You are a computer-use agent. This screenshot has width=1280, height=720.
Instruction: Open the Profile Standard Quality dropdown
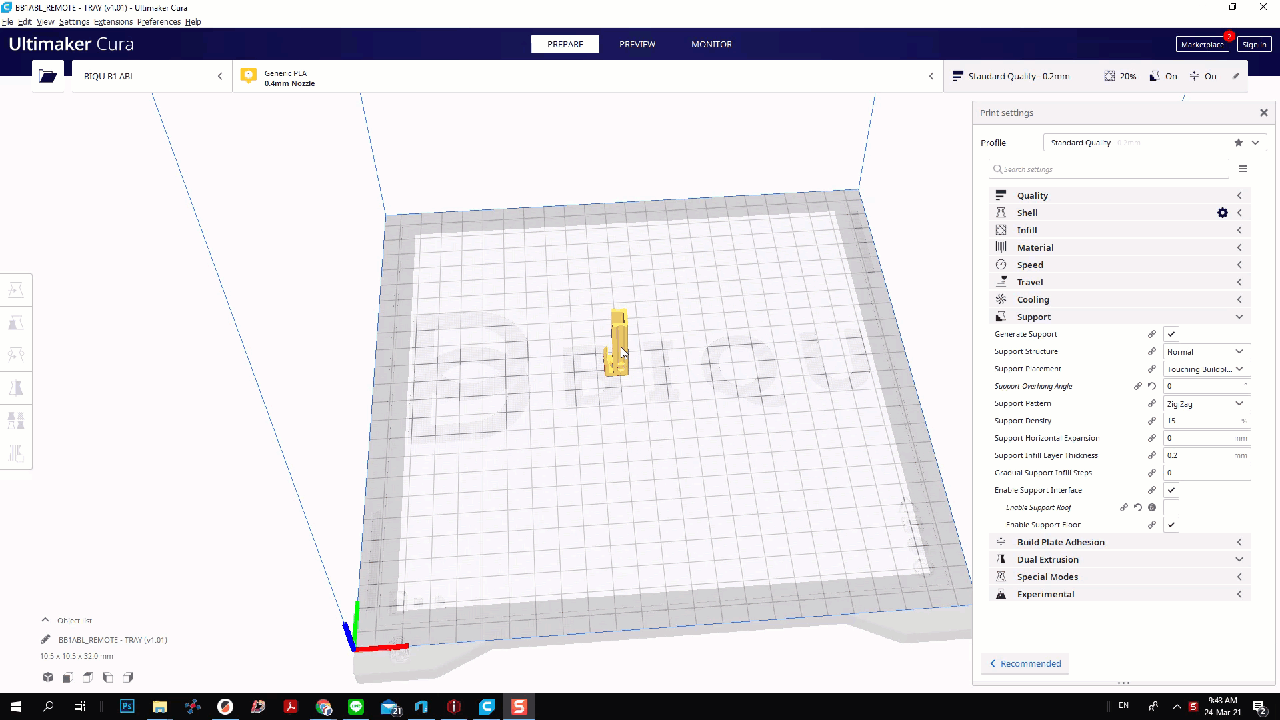[1155, 143]
